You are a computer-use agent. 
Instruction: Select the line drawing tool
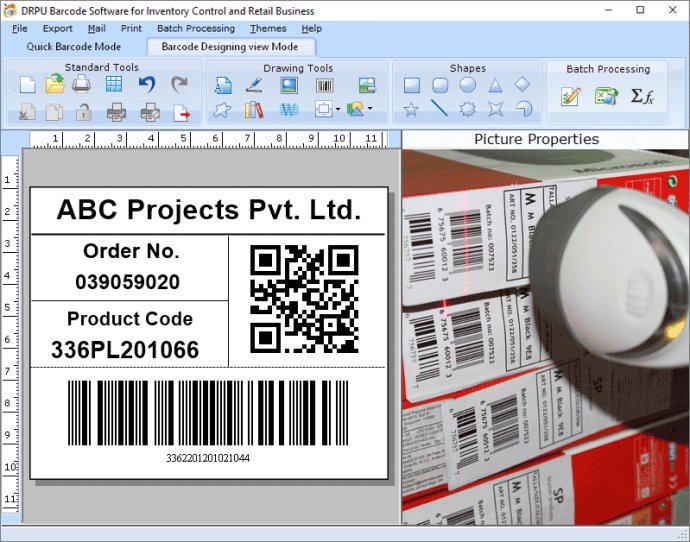(439, 108)
